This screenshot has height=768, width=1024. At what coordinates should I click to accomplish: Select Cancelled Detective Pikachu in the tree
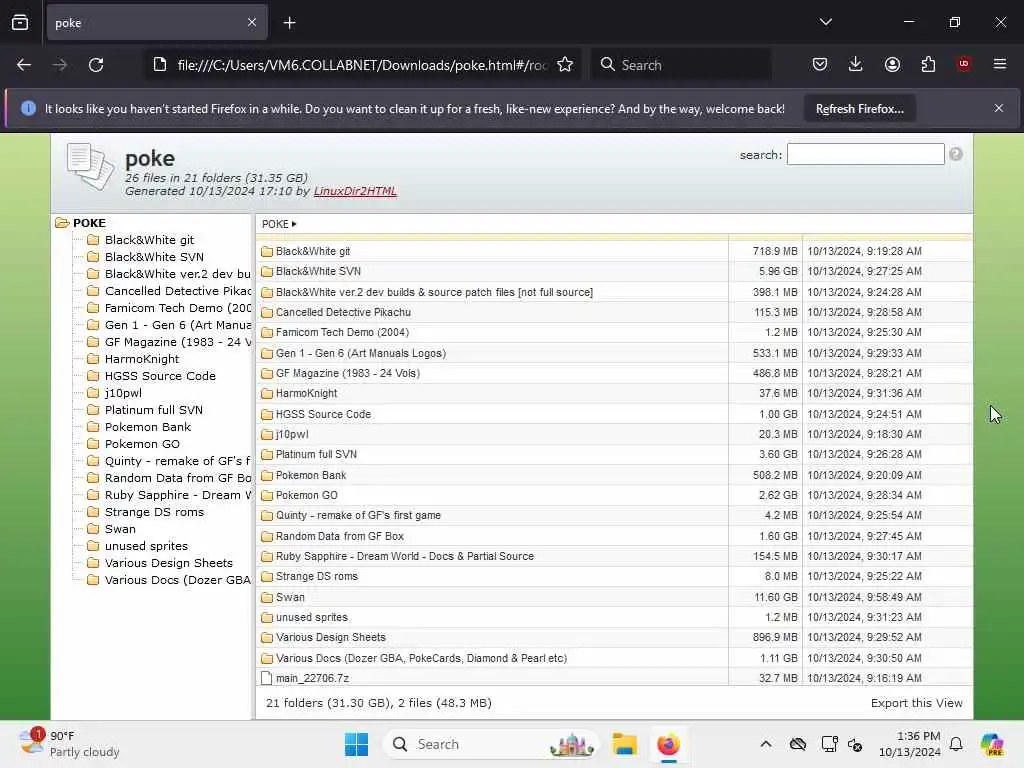(178, 291)
